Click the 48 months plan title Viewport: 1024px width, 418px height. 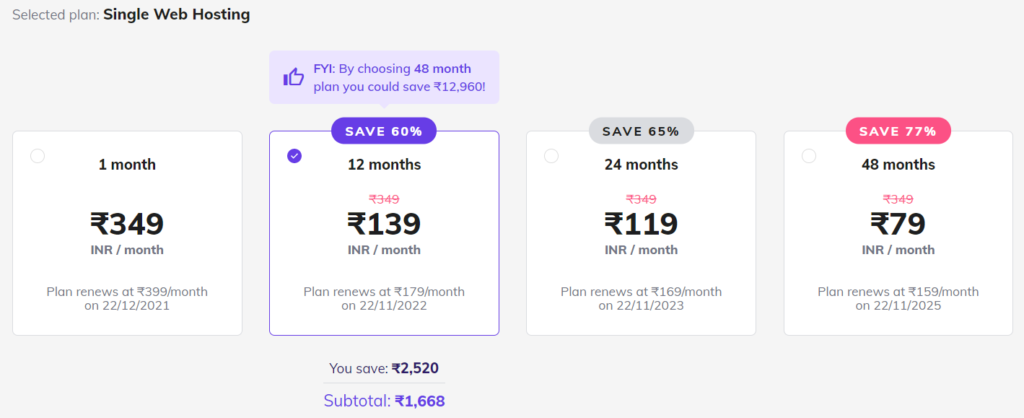pyautogui.click(x=898, y=165)
